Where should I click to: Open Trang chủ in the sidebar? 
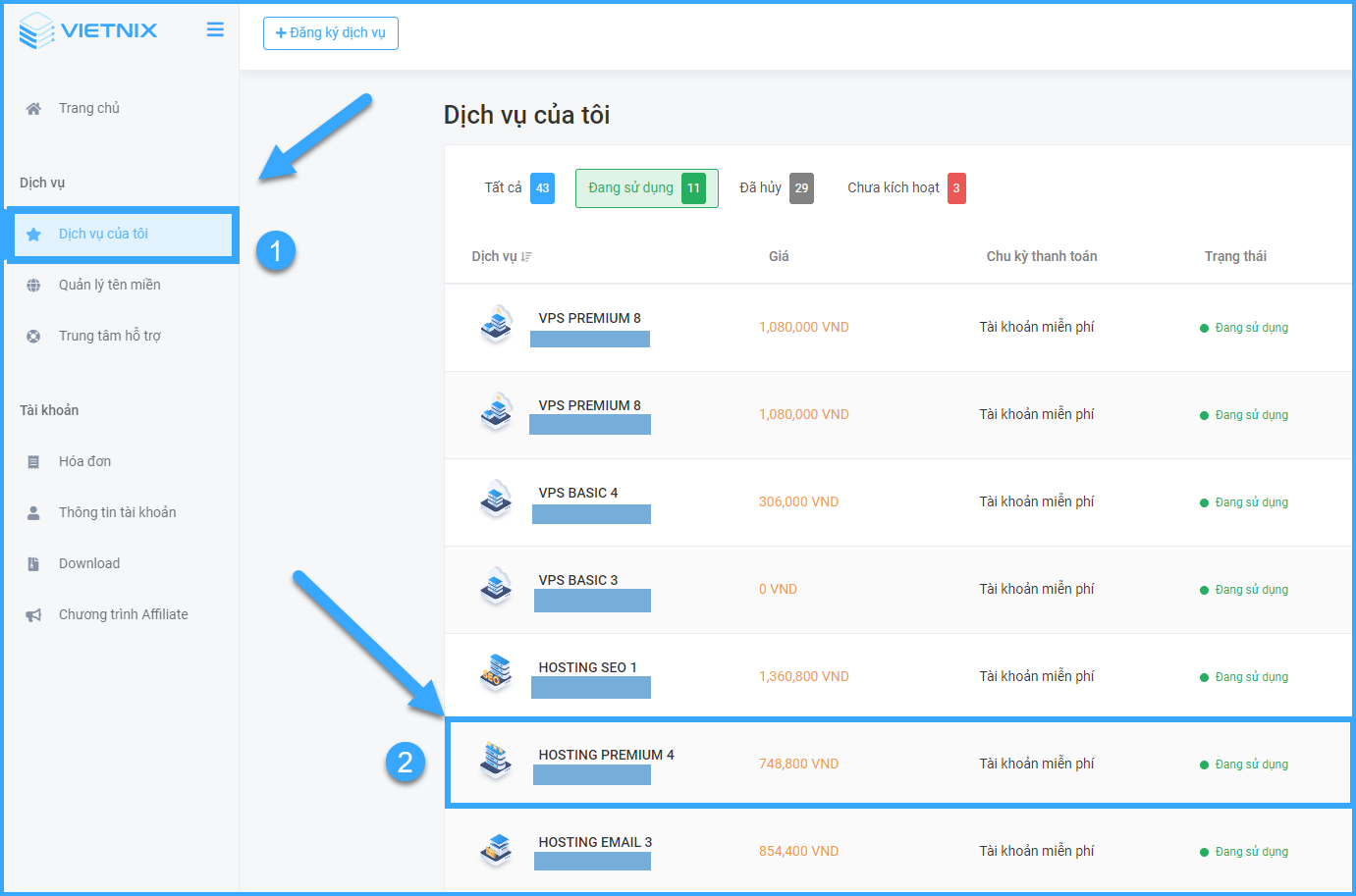tap(89, 108)
